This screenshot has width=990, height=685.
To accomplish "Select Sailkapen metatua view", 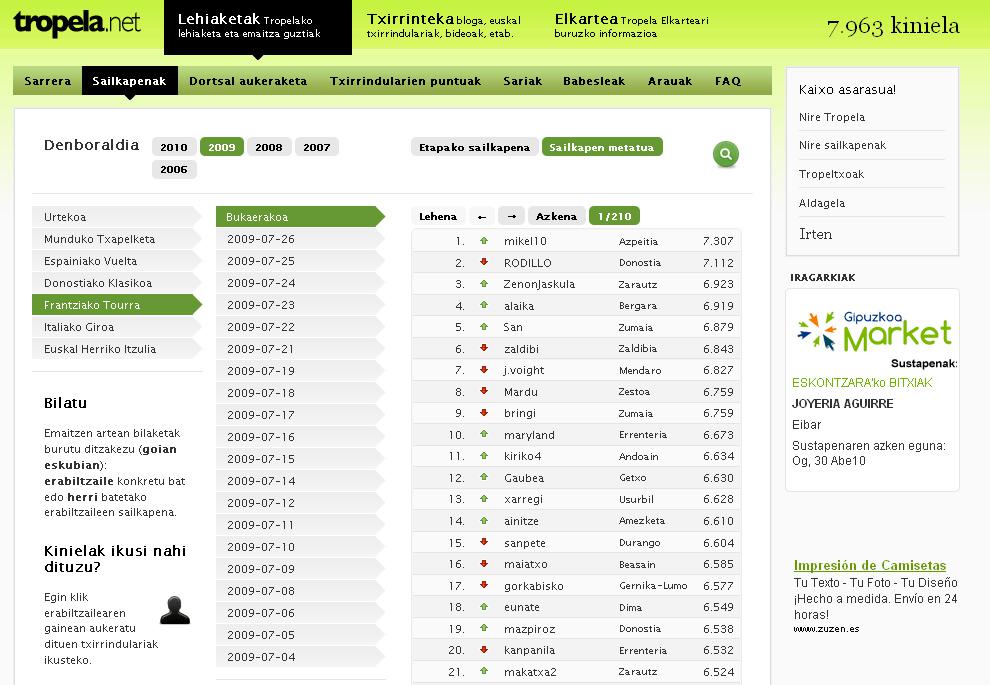I will (602, 147).
